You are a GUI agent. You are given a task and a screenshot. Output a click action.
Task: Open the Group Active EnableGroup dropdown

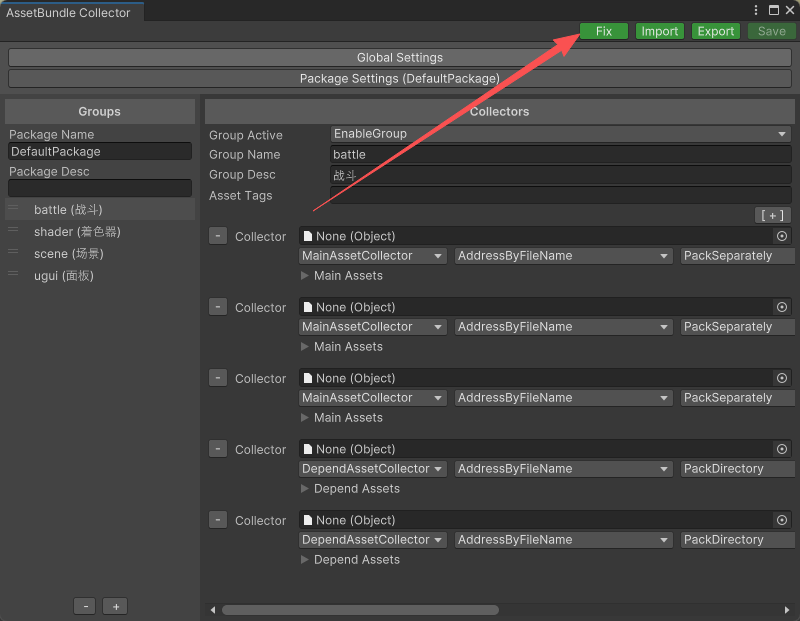pyautogui.click(x=561, y=134)
